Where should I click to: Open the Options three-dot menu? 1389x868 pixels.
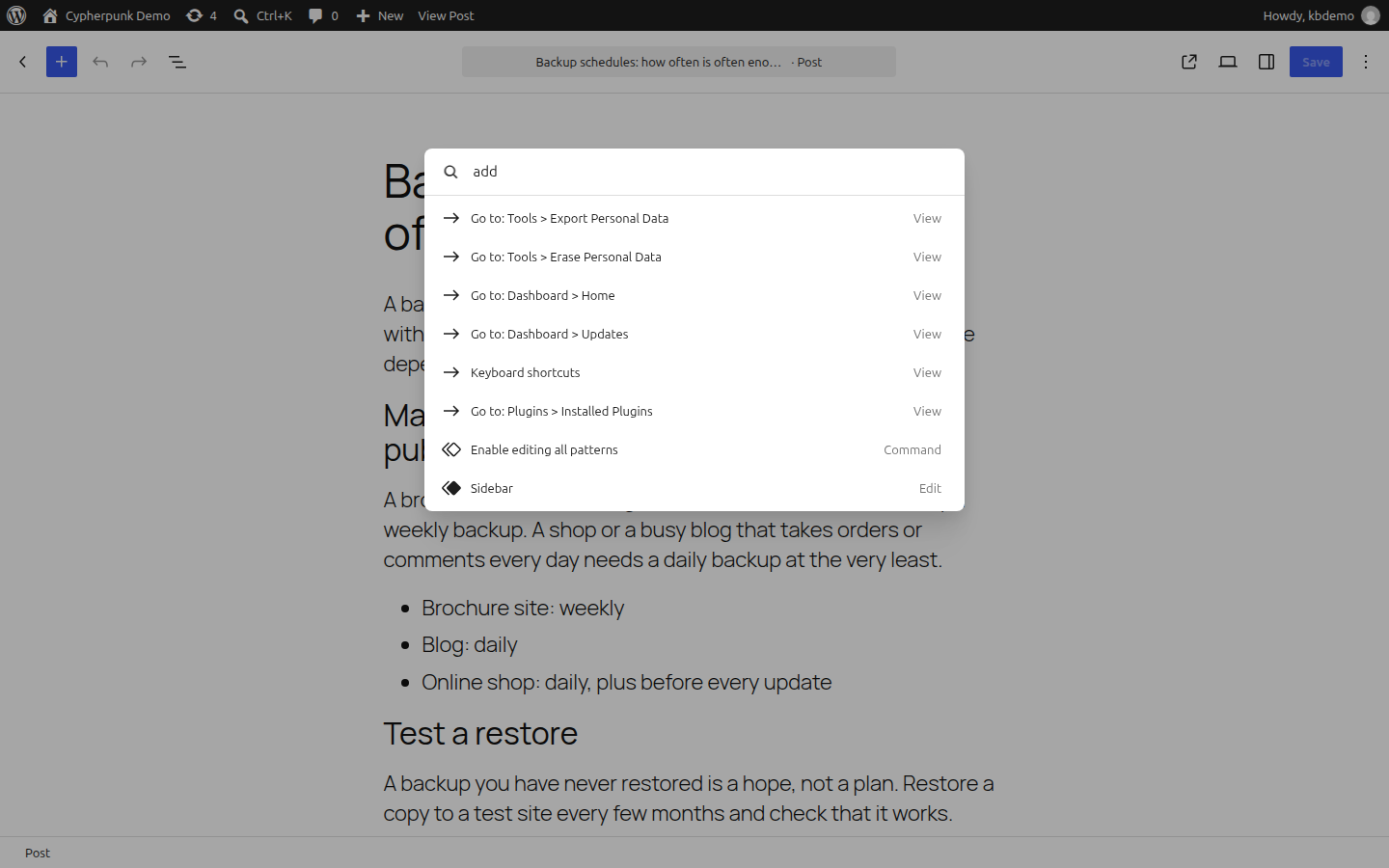click(x=1366, y=62)
